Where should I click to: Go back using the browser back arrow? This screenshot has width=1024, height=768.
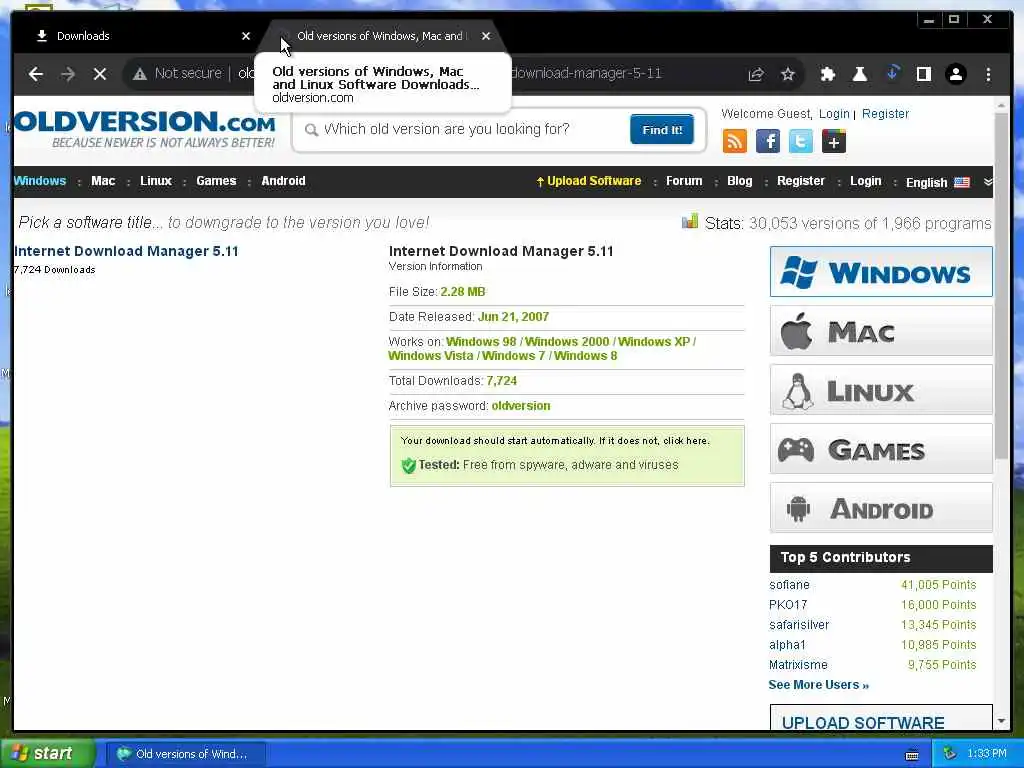(36, 74)
